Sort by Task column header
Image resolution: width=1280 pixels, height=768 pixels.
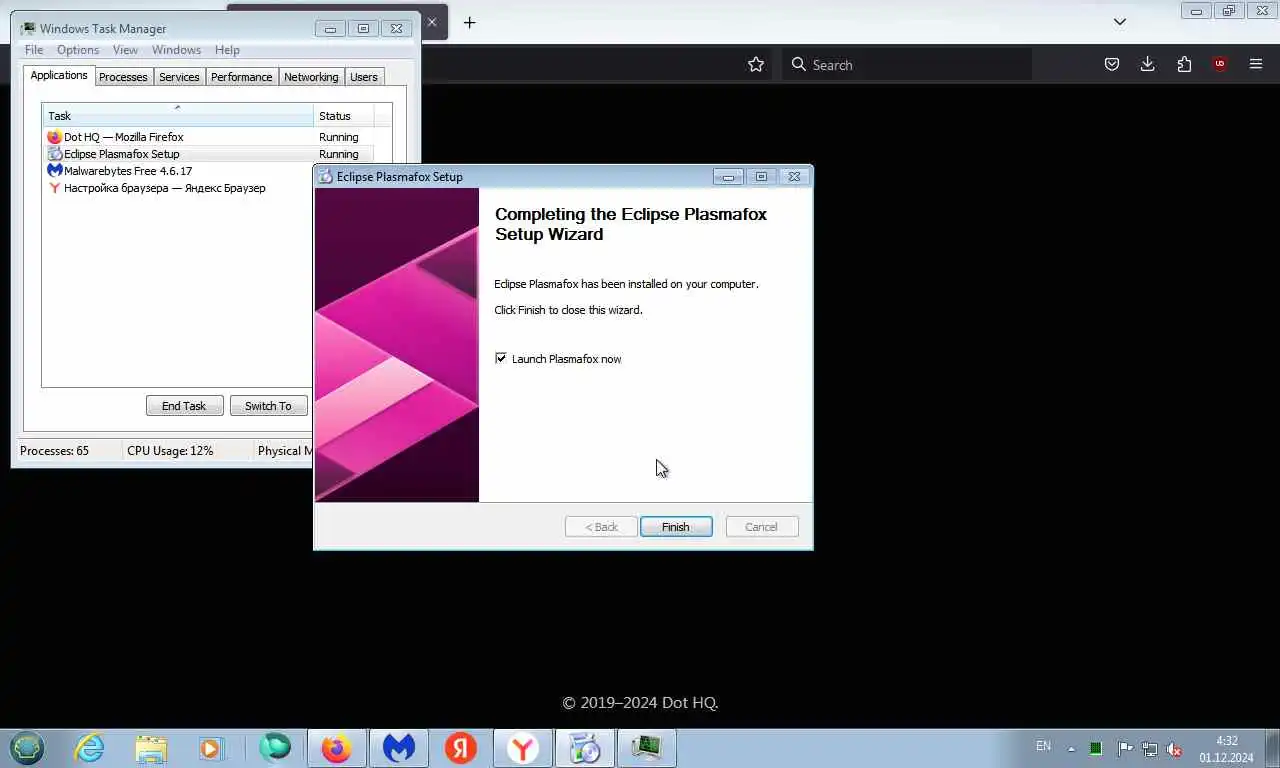point(177,115)
